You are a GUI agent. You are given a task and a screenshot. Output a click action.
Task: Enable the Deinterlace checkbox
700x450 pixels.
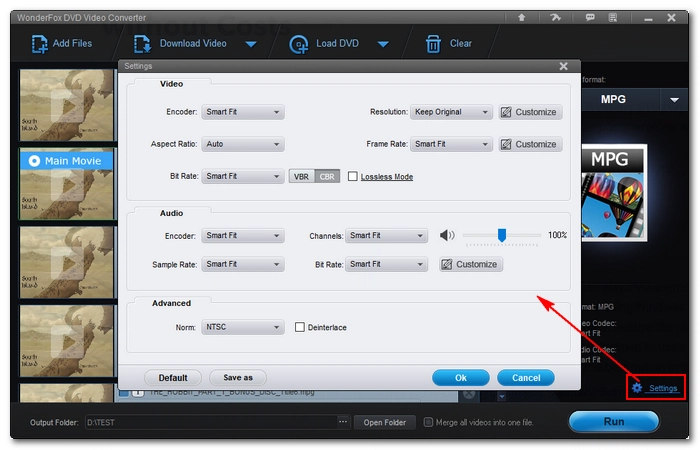coord(300,327)
